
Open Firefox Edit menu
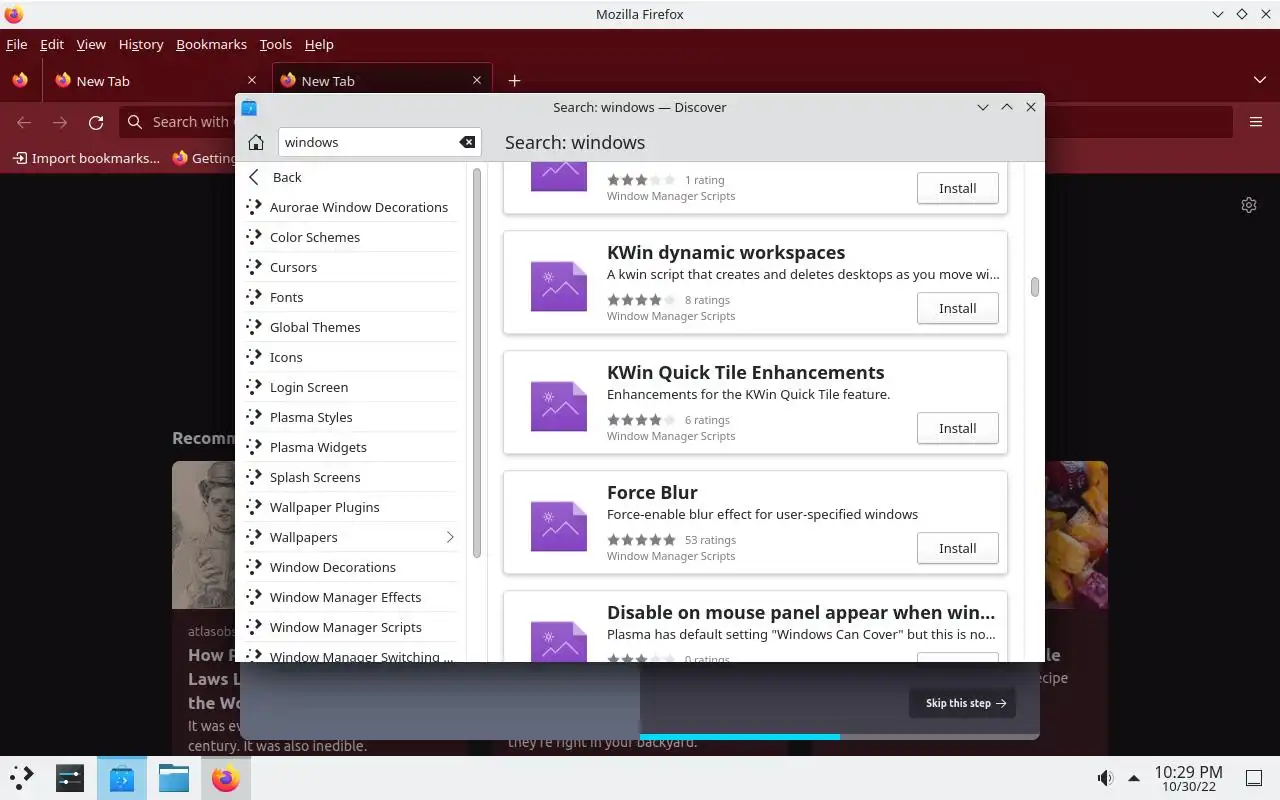click(x=52, y=44)
